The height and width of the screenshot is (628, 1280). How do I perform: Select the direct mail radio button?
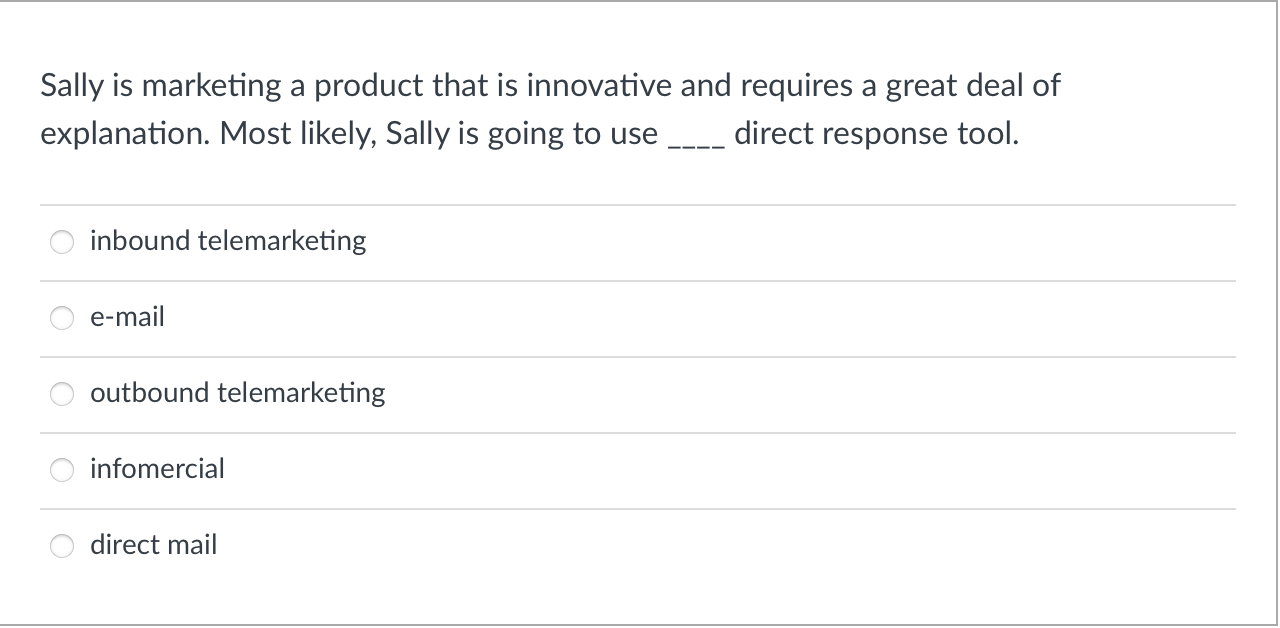point(62,545)
